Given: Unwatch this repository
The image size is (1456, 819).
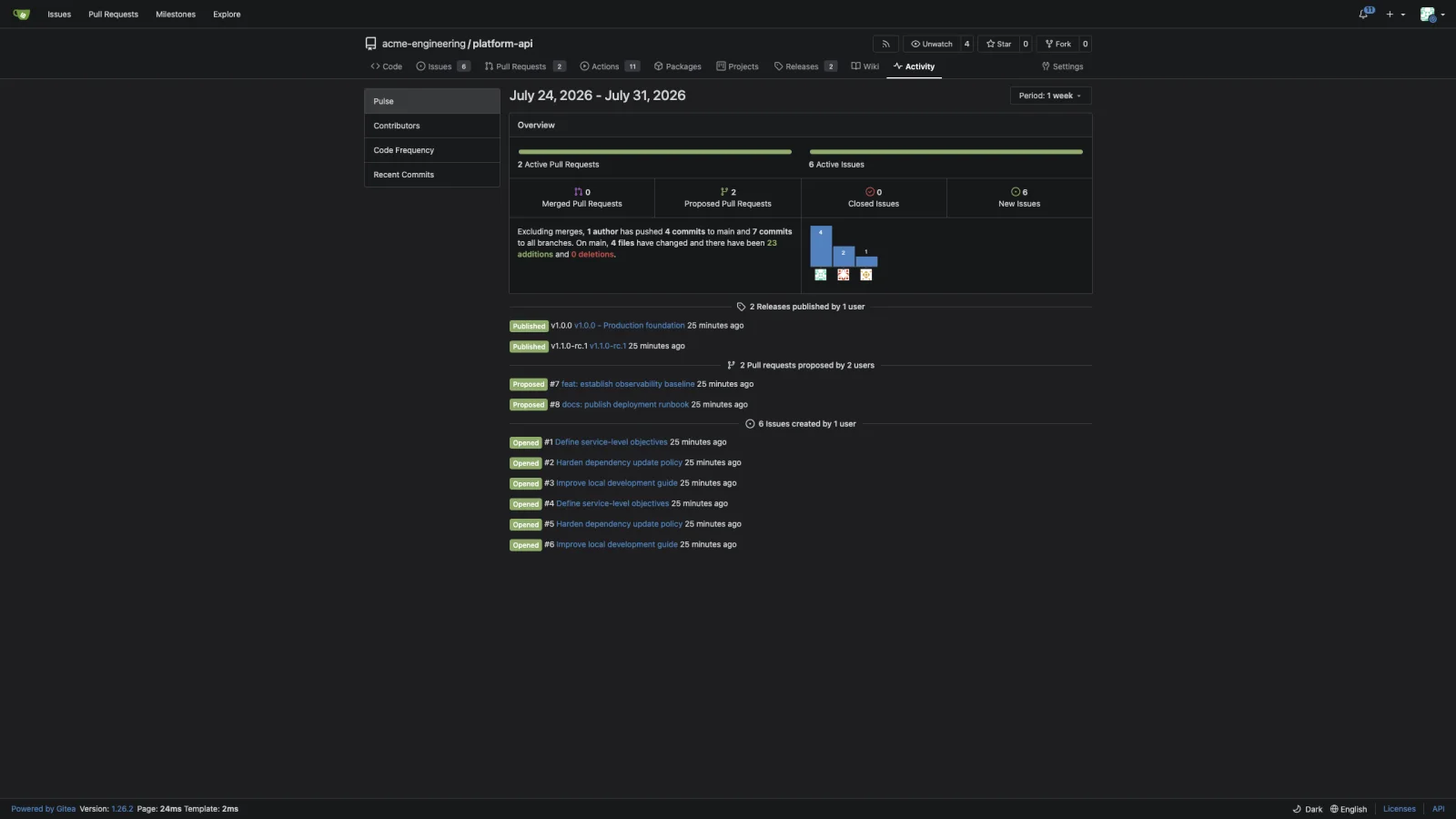Looking at the screenshot, I should (x=932, y=44).
